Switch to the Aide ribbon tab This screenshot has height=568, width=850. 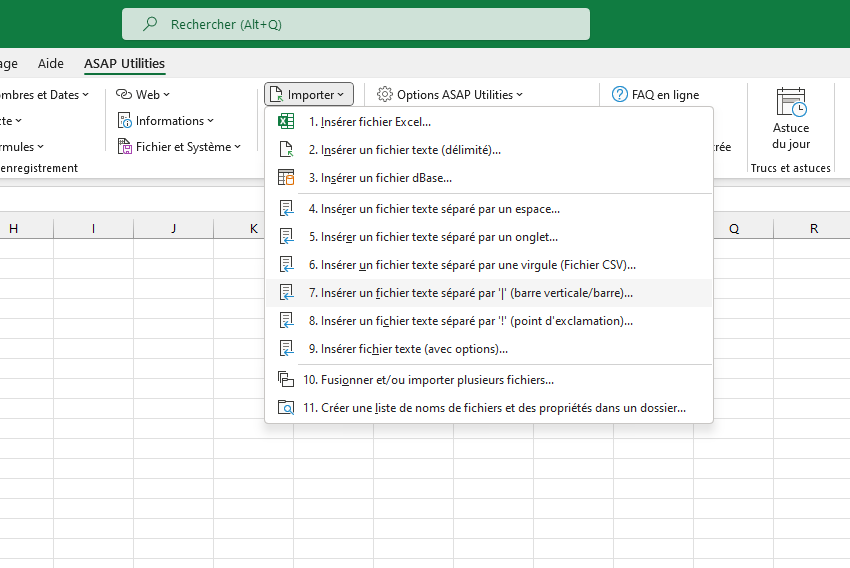pos(50,63)
